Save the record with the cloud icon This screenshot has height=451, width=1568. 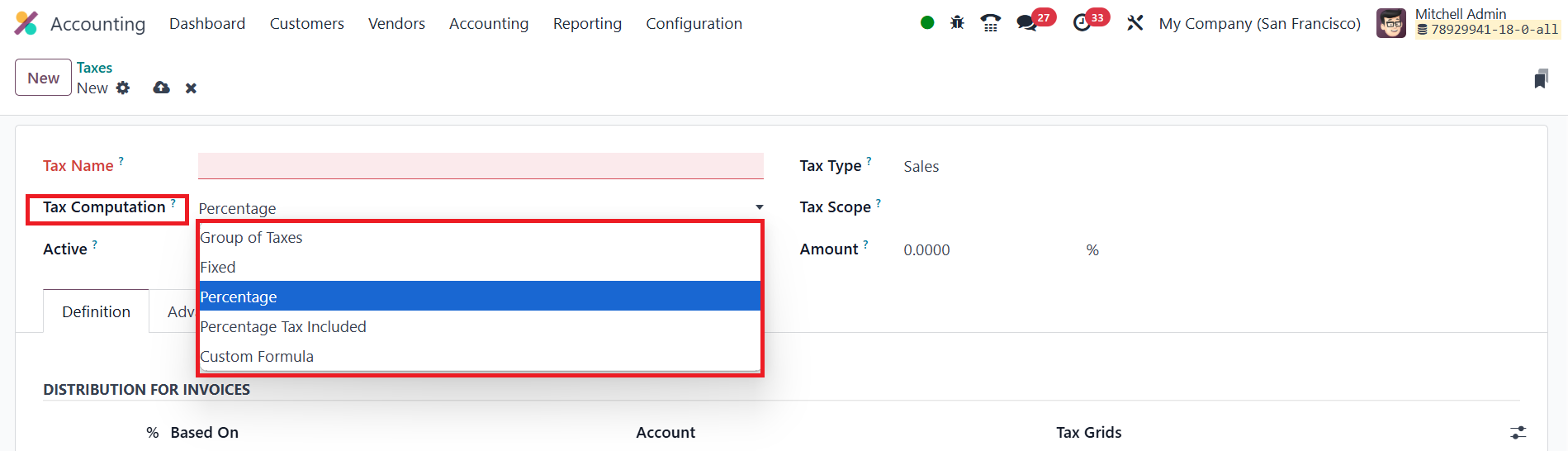pos(162,88)
